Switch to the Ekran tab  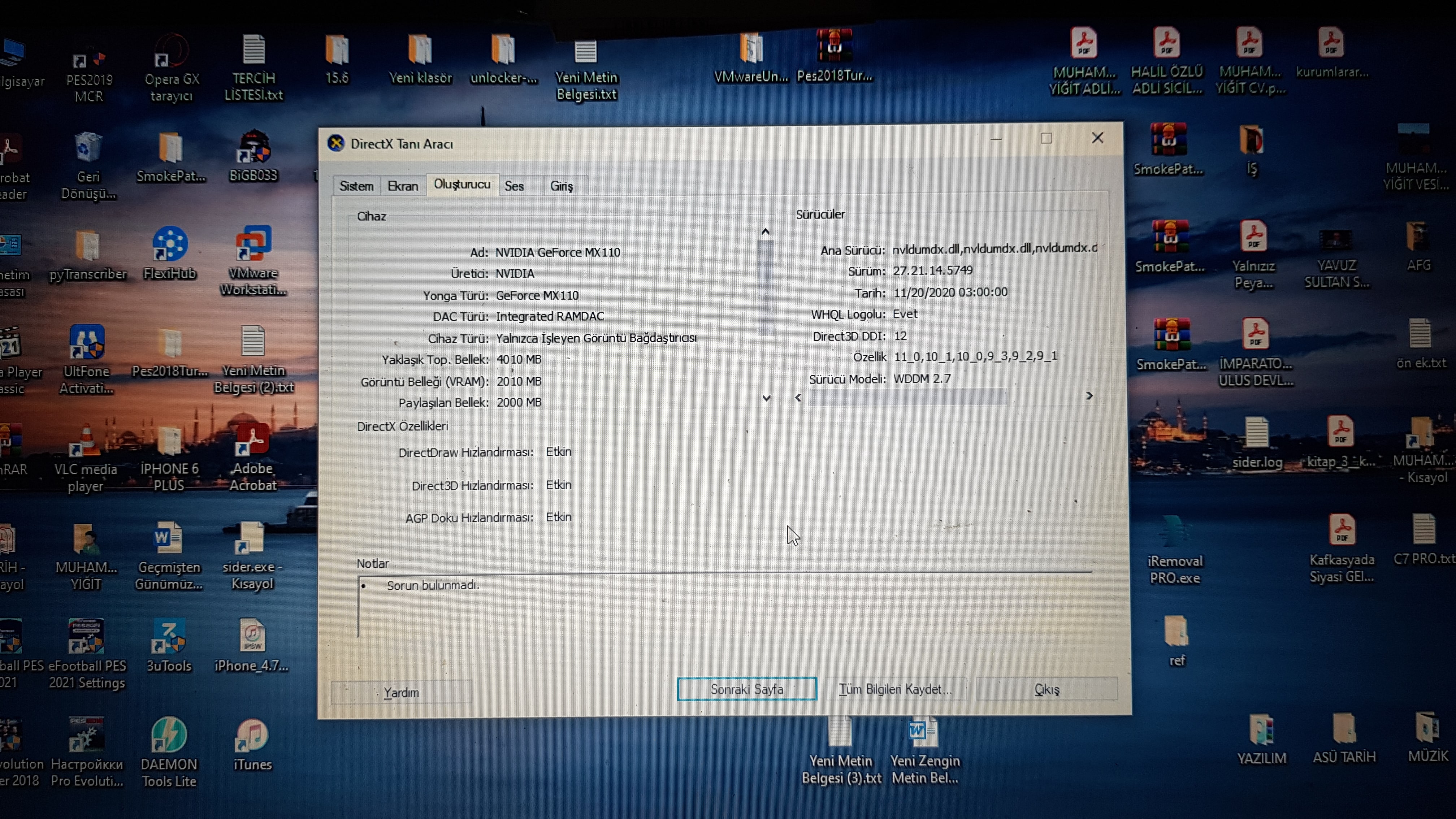coord(403,186)
